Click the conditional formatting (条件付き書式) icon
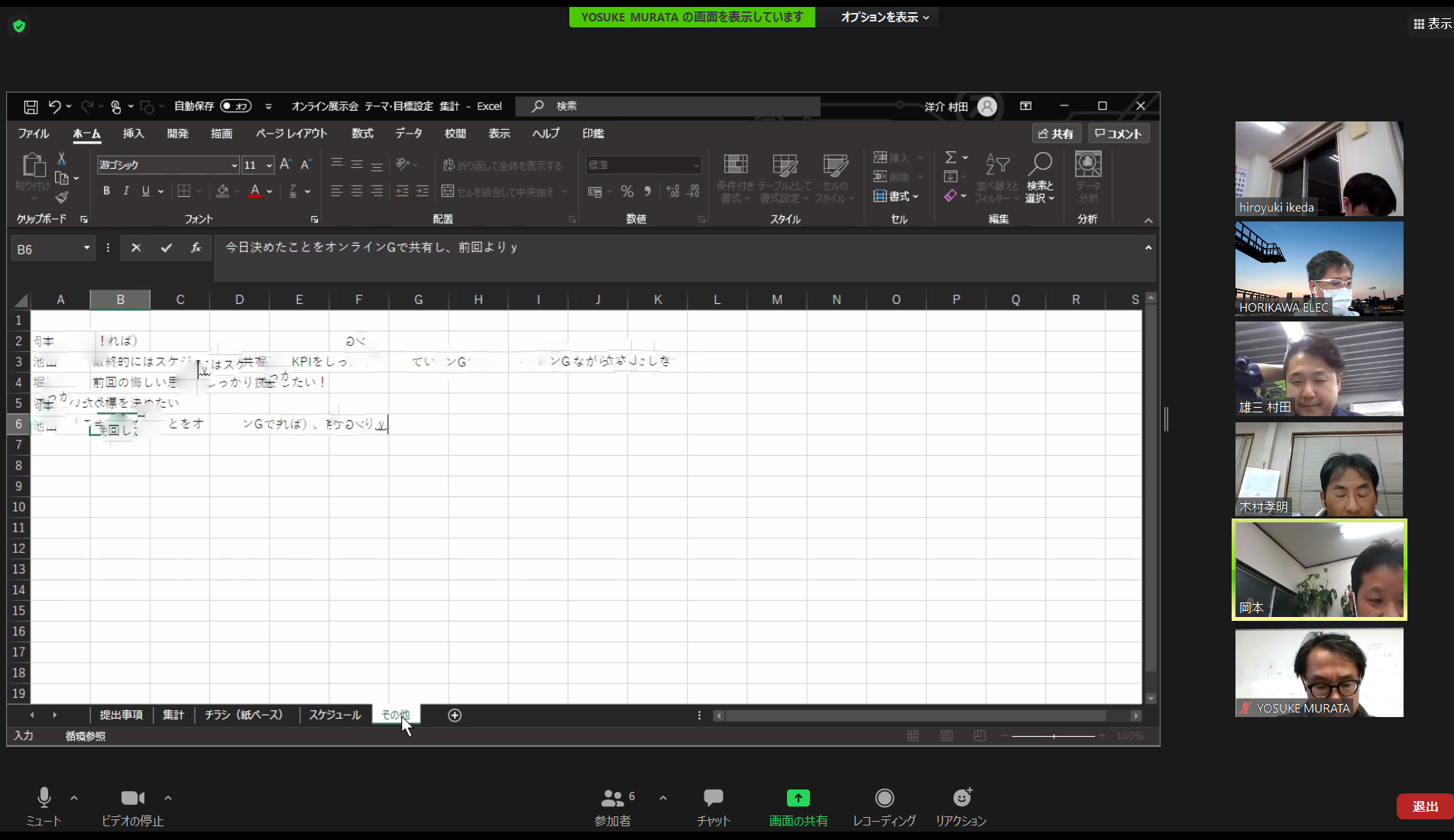This screenshot has width=1454, height=840. 735,178
